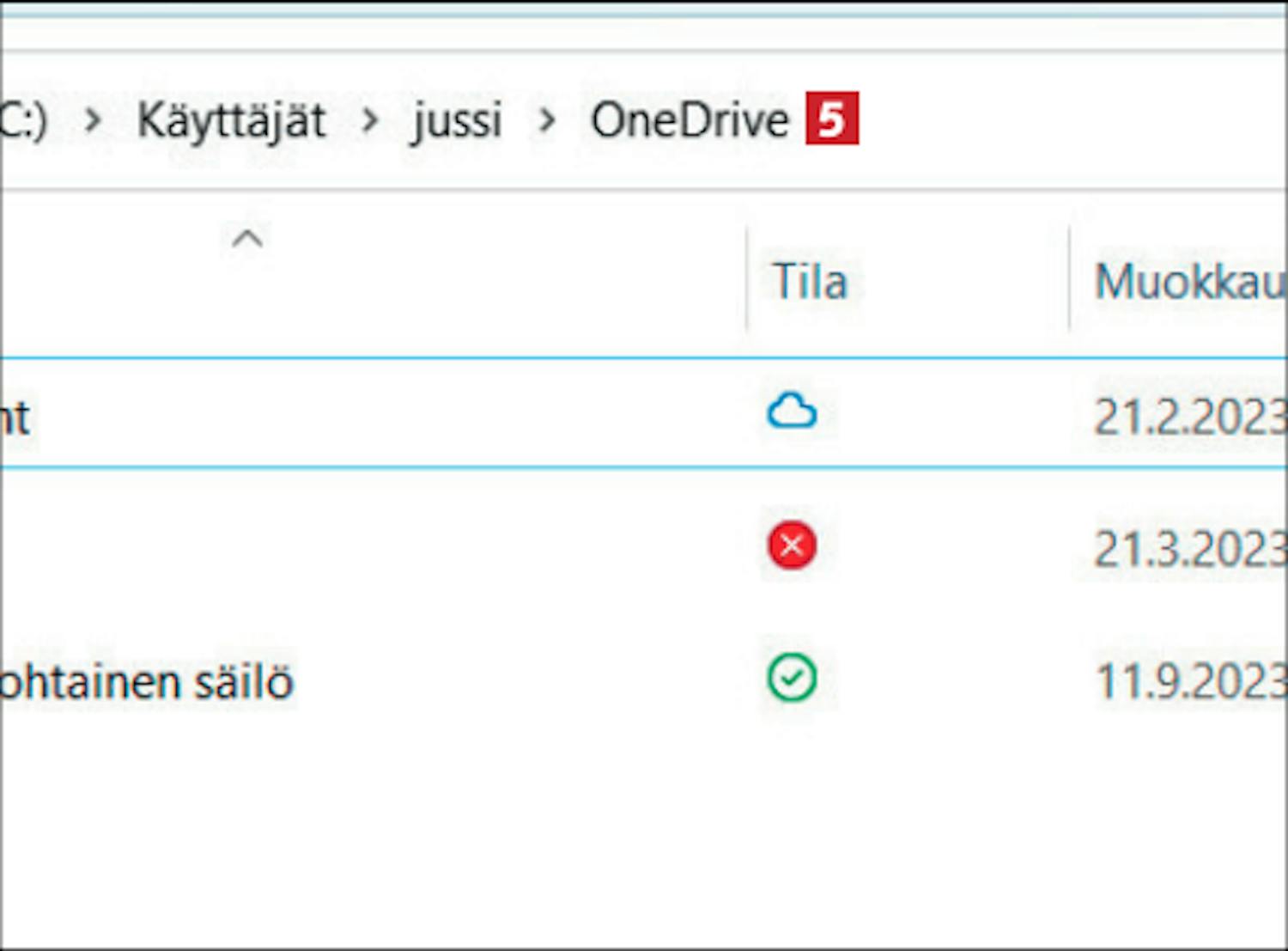This screenshot has height=951, width=1288.
Task: Navigate to the jussi breadcrumb folder
Action: (457, 120)
